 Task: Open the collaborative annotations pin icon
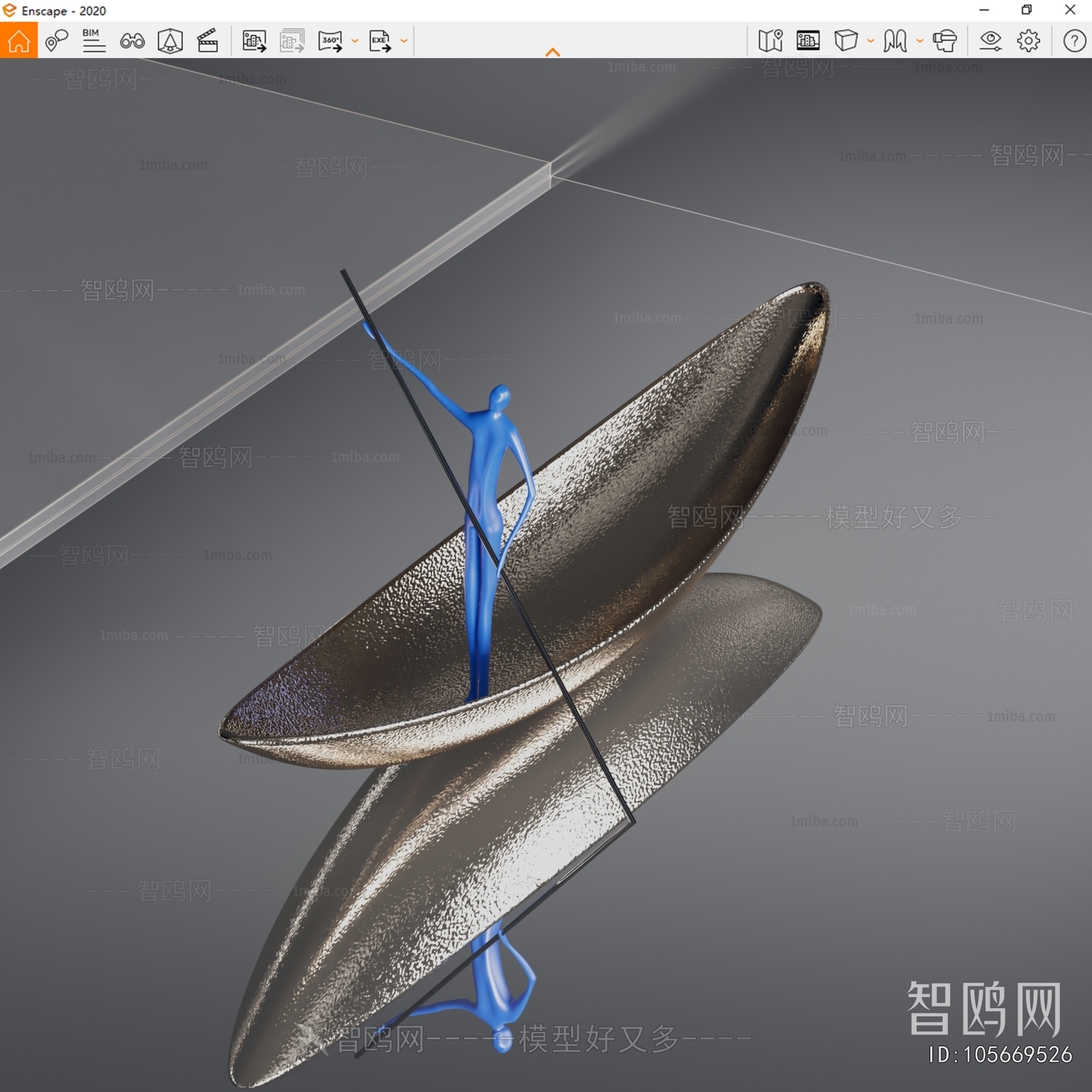coord(57,41)
